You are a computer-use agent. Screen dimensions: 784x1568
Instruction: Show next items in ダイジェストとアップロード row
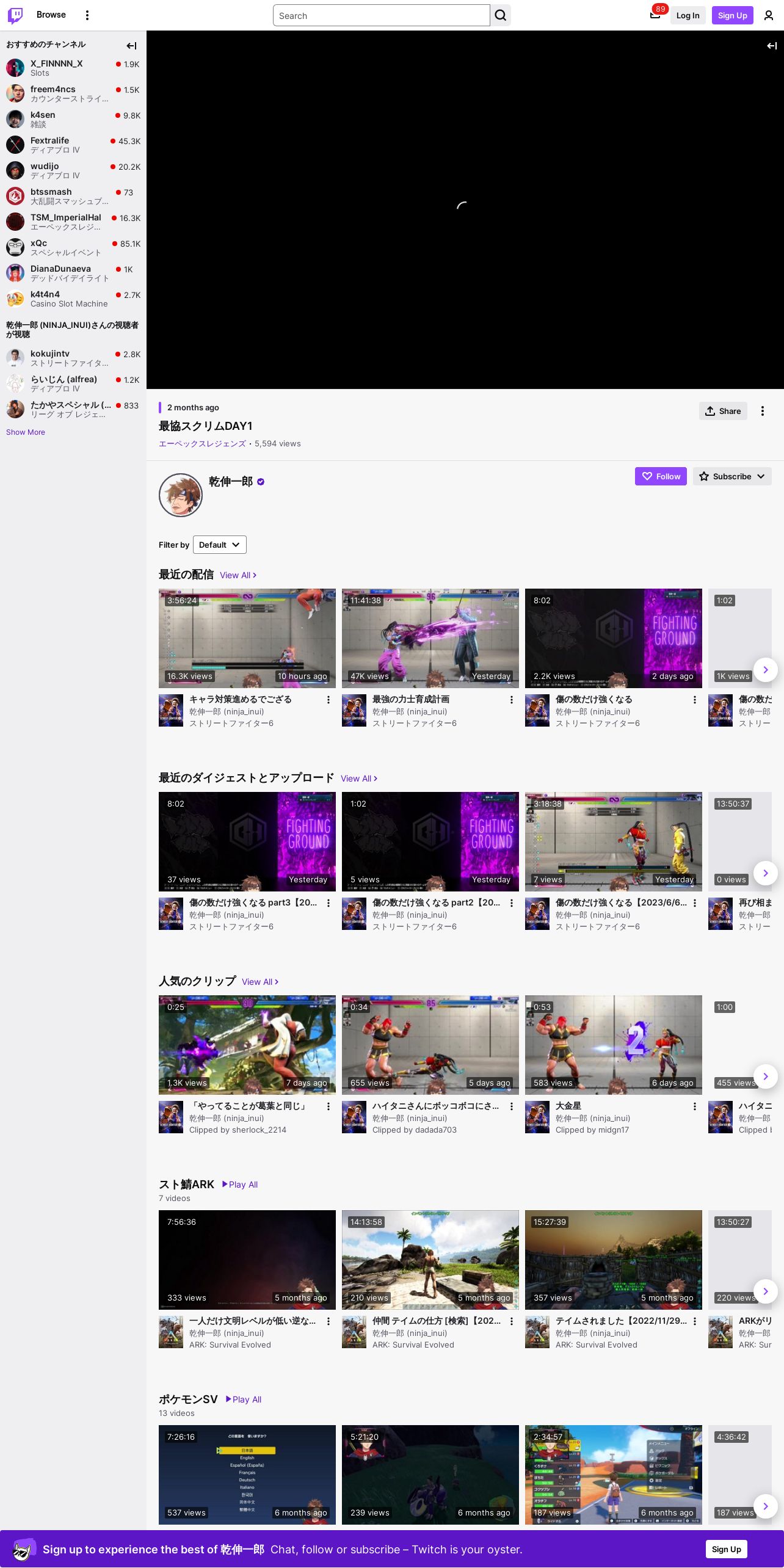point(765,873)
